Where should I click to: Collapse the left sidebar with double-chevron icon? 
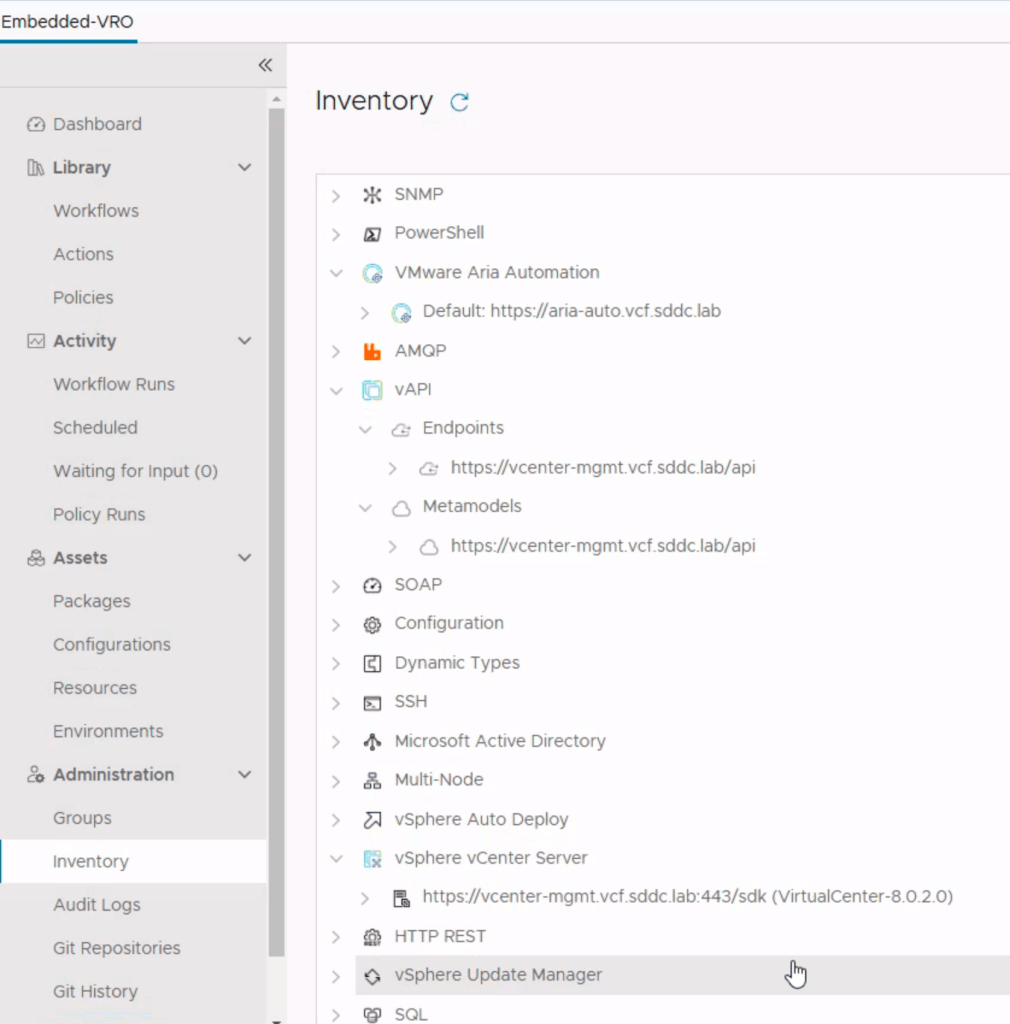pyautogui.click(x=265, y=65)
